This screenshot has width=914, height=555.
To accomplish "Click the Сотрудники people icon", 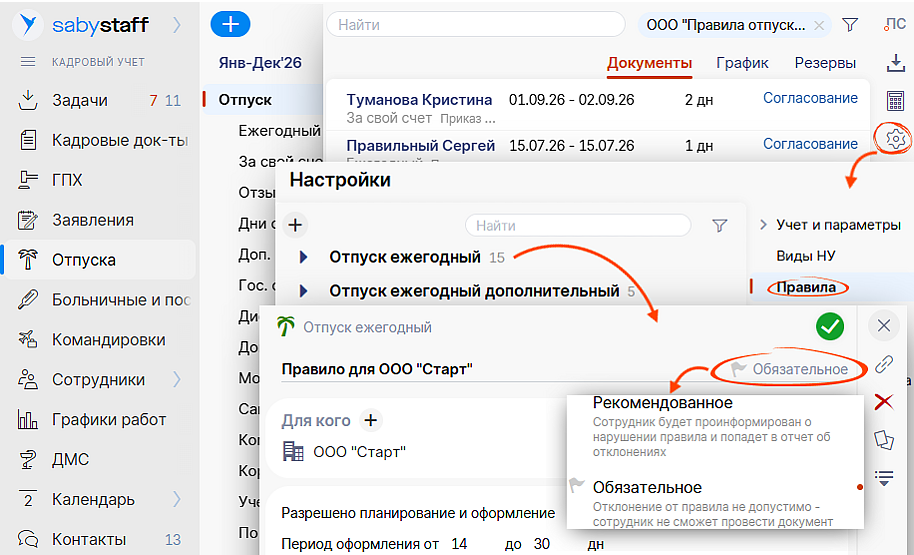I will [x=28, y=380].
